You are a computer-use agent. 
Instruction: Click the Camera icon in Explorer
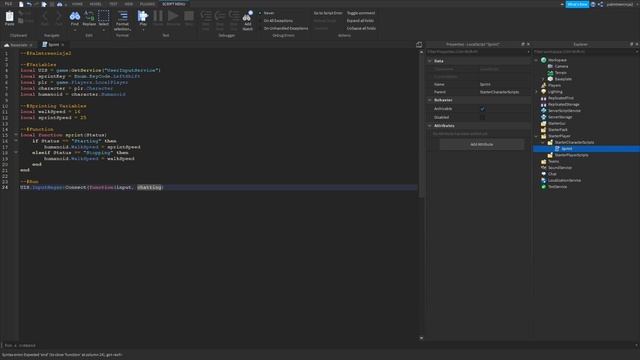click(550, 66)
